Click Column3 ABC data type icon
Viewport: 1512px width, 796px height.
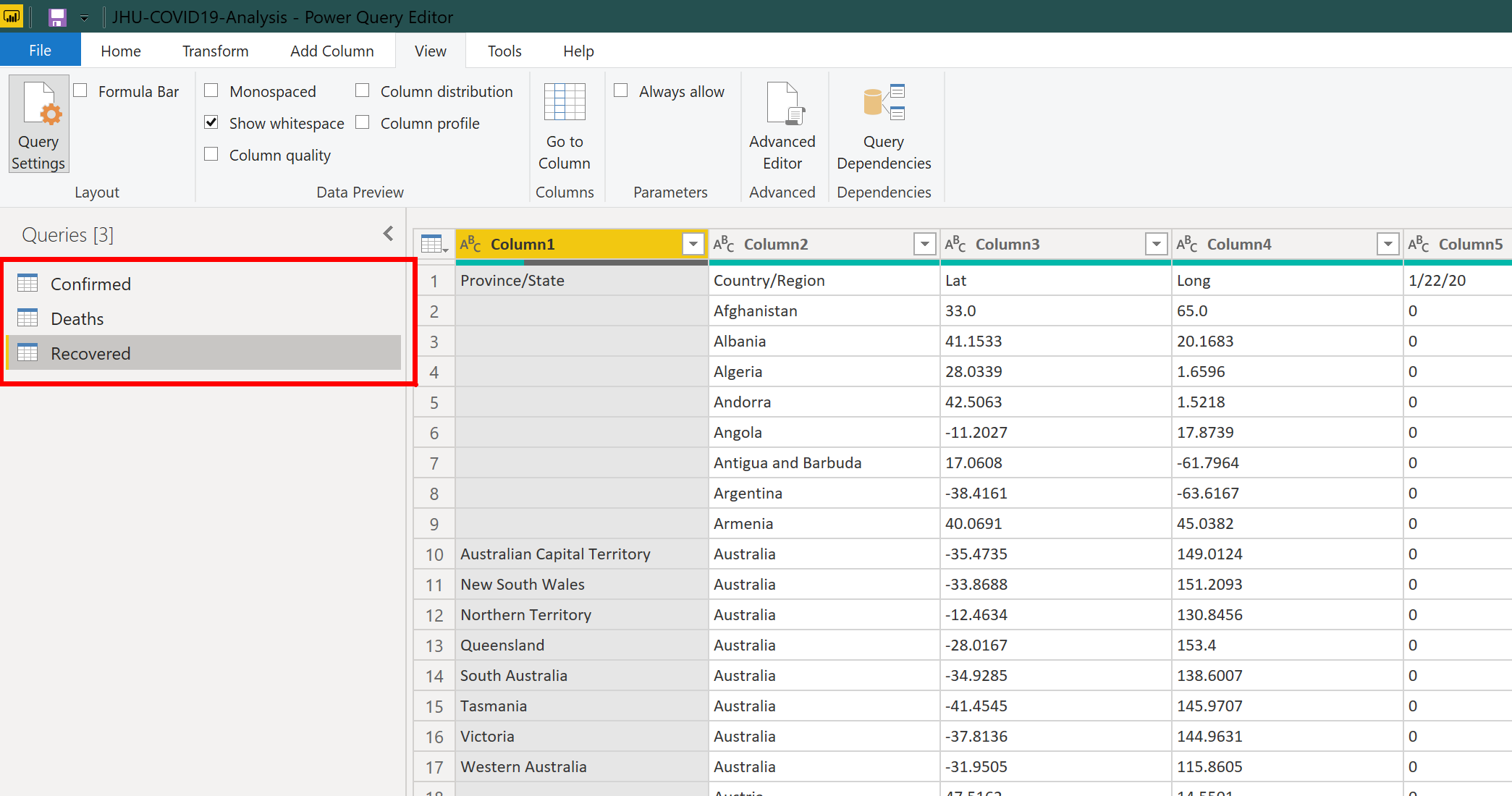(x=955, y=245)
